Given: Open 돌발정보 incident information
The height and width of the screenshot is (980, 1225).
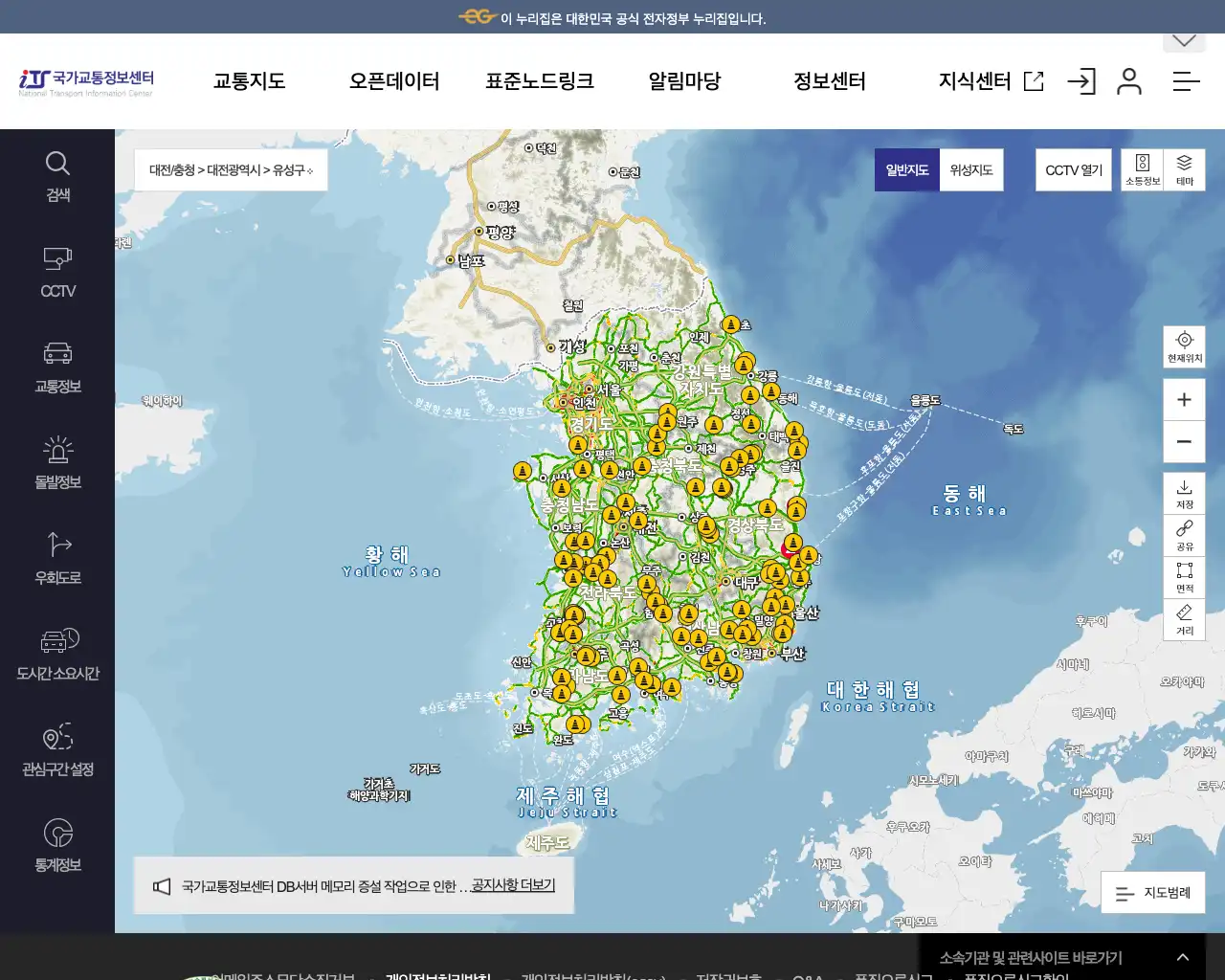Looking at the screenshot, I should point(57,461).
